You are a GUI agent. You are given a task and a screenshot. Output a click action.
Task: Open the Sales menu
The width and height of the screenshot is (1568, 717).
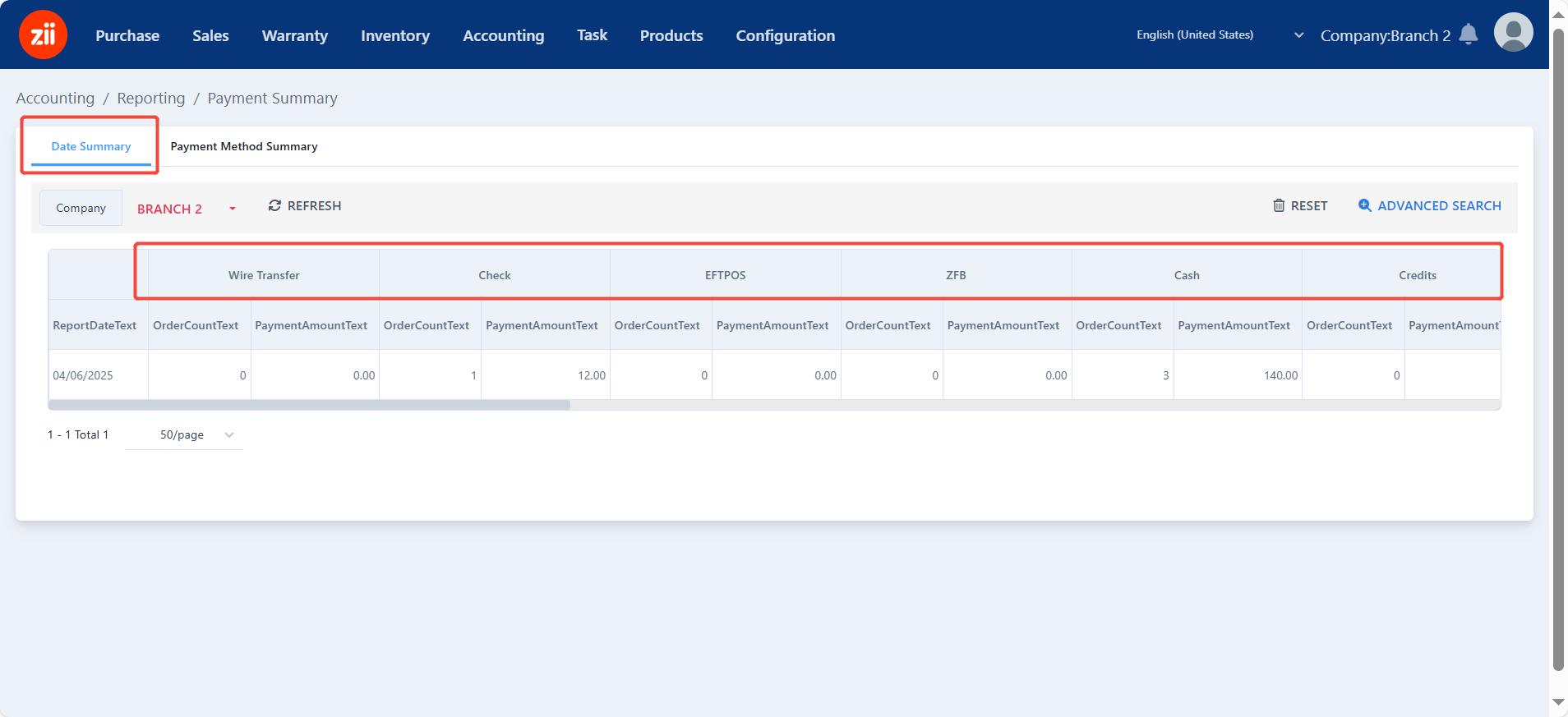[x=210, y=35]
